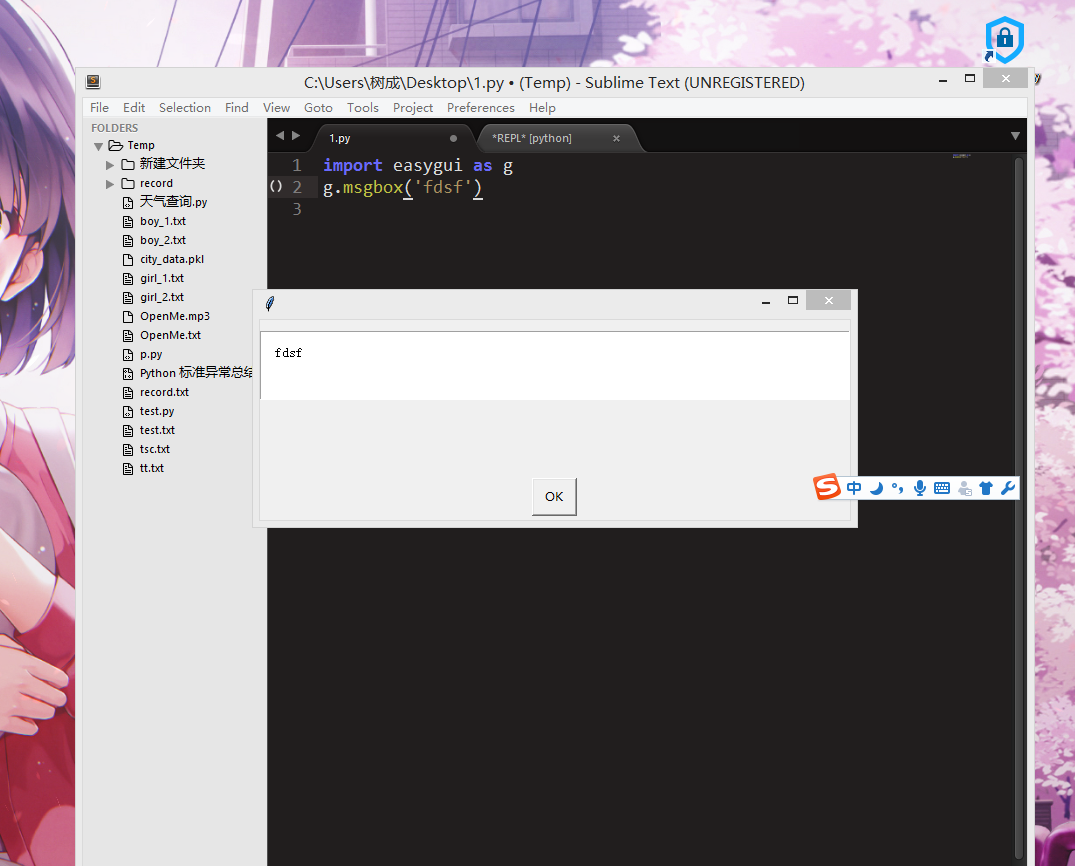Toggle the half-width moon icon

coord(876,488)
